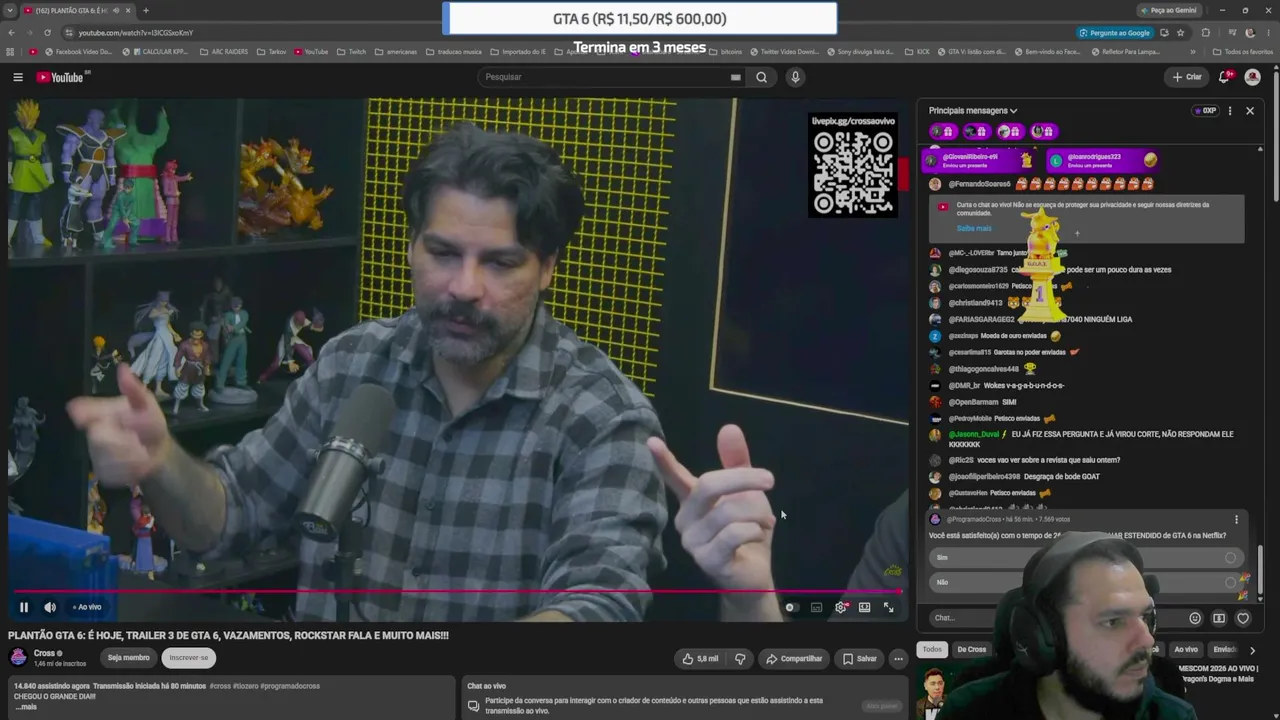Switch to theater mode
The height and width of the screenshot is (720, 1280).
coord(865,607)
